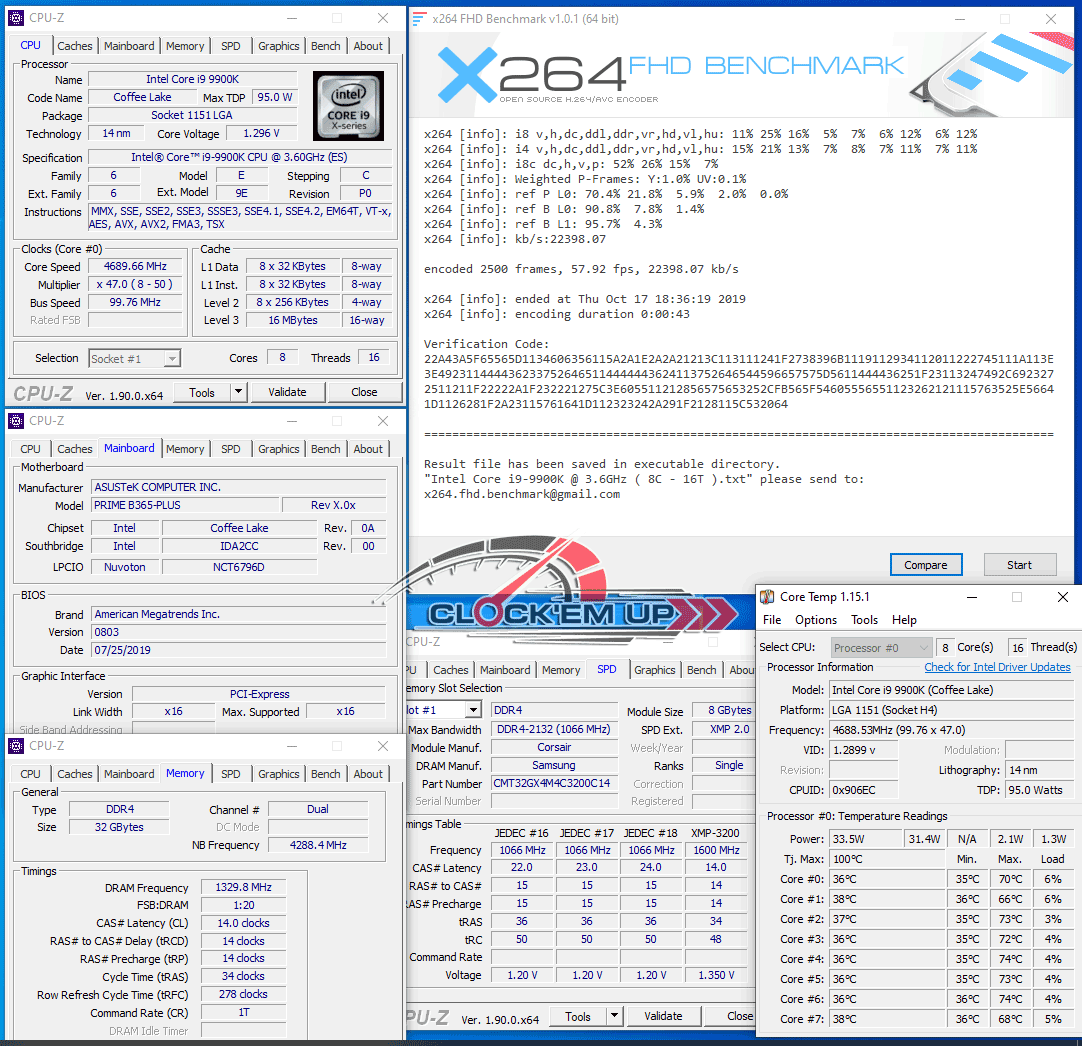Switch to Caches tab in the topmost CPU-Z window

point(75,46)
